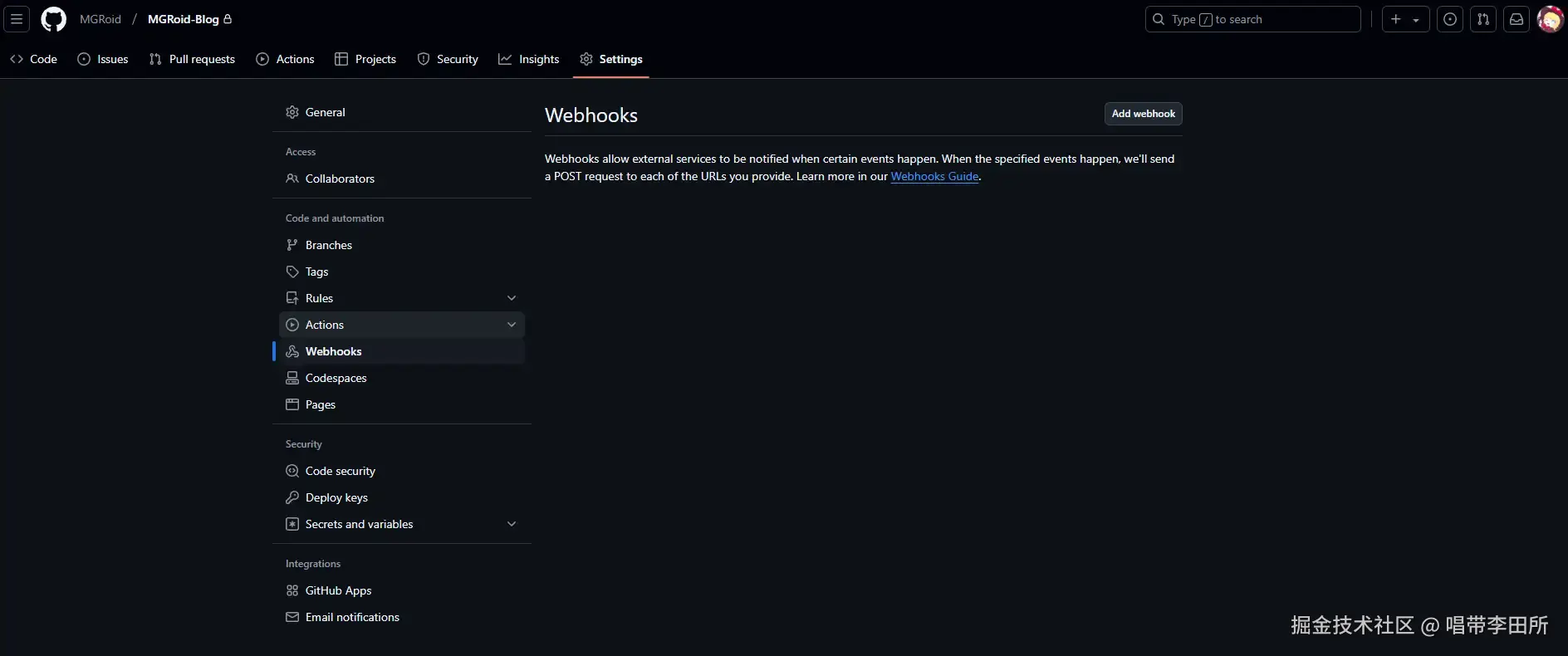Open the MGRoid owner link

100,19
